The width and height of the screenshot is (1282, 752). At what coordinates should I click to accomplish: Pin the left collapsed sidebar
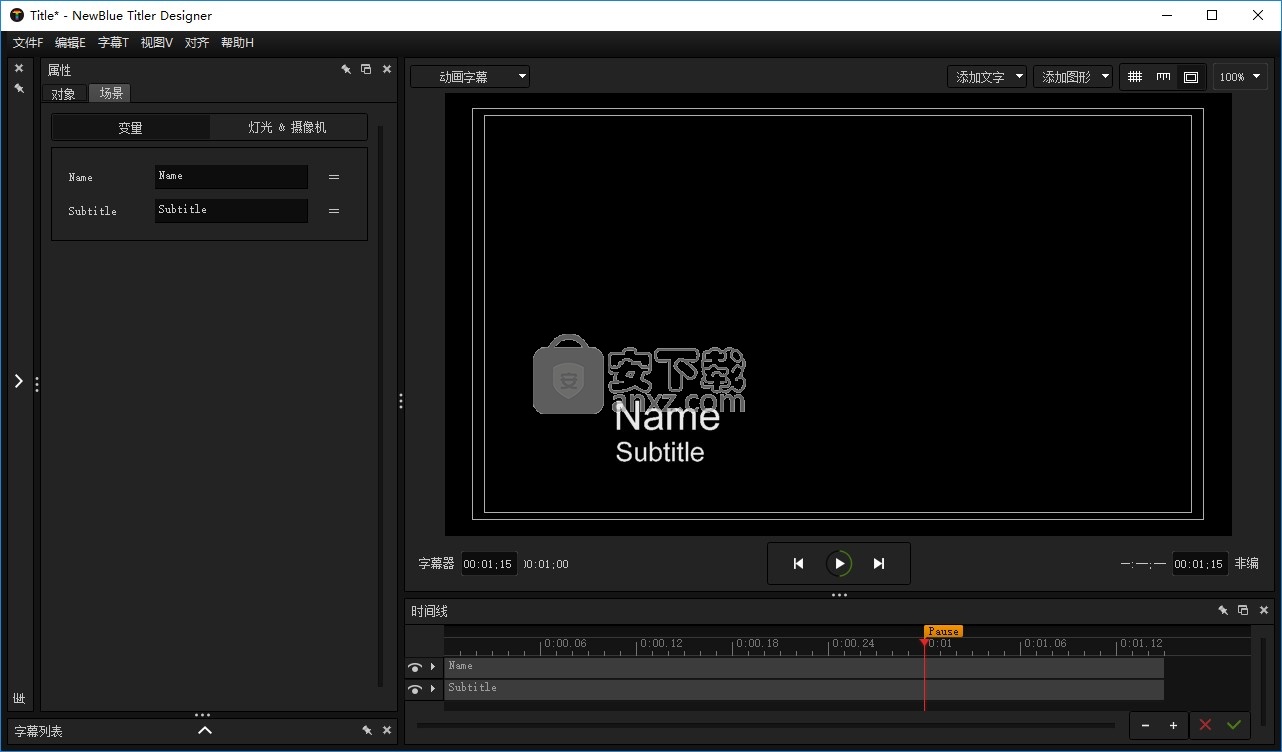coord(19,88)
